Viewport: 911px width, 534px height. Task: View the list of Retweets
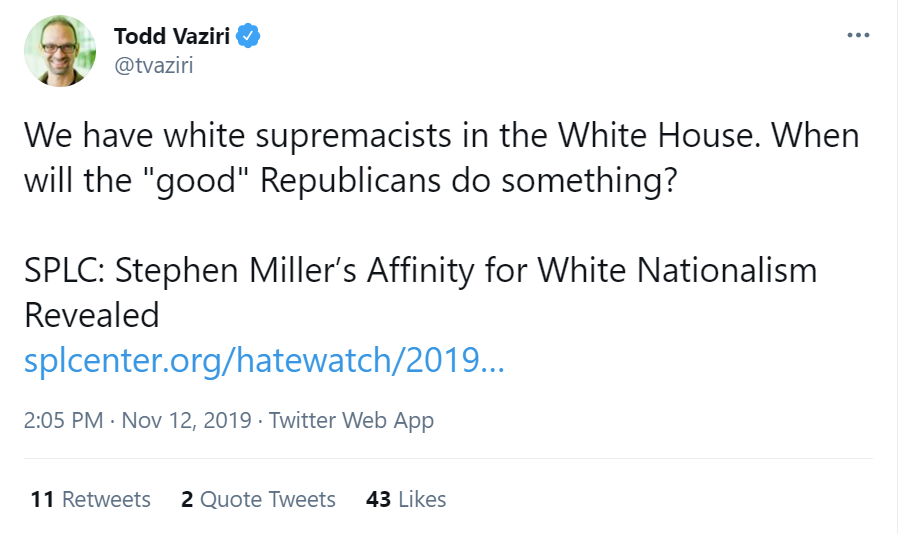click(106, 499)
